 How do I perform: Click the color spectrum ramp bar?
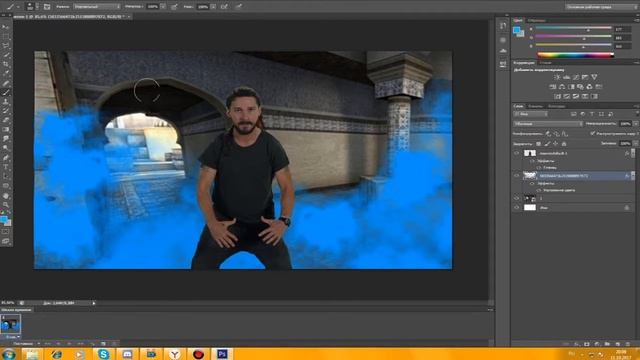[x=575, y=55]
